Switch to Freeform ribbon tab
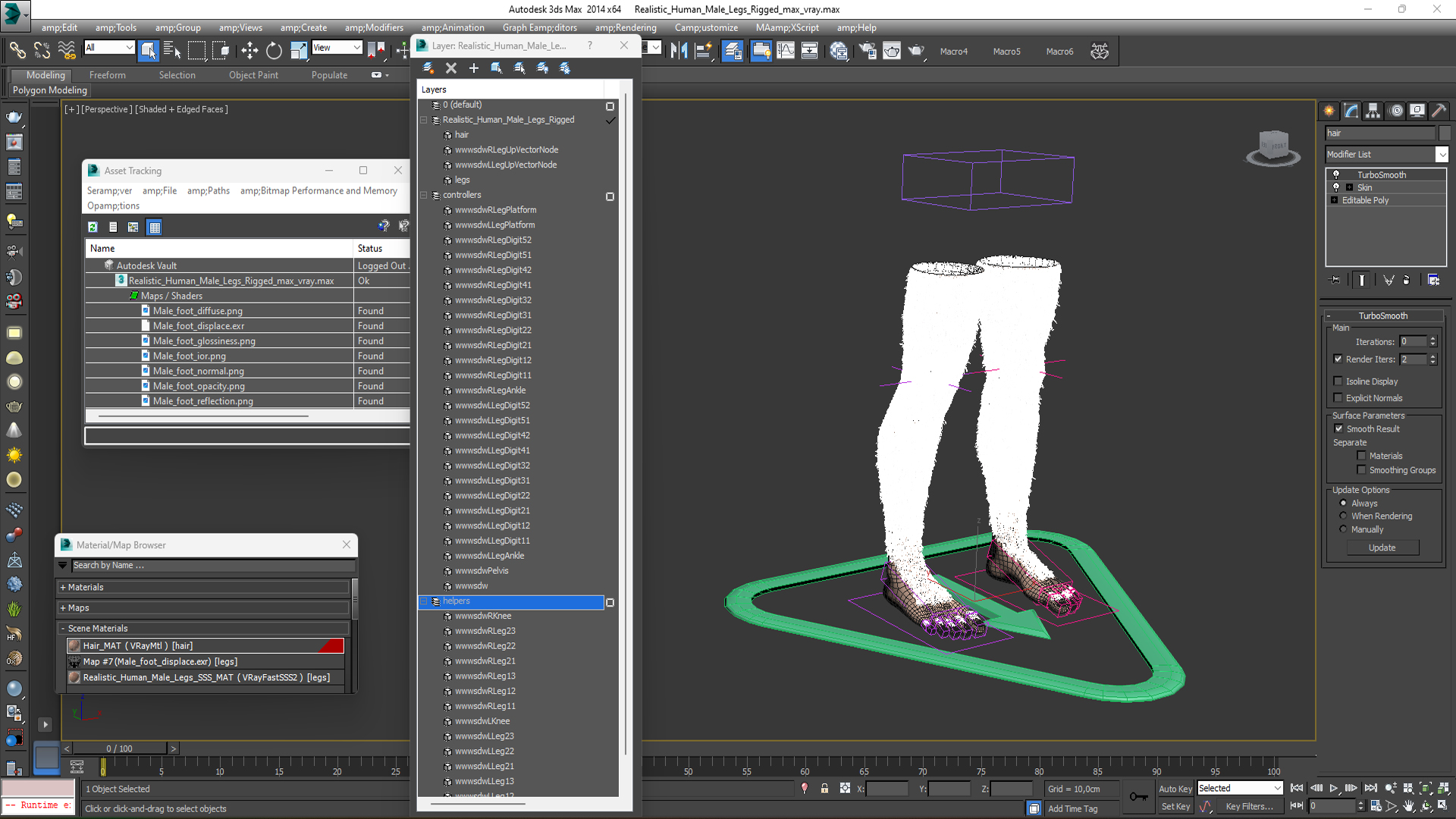Image resolution: width=1456 pixels, height=819 pixels. (108, 75)
